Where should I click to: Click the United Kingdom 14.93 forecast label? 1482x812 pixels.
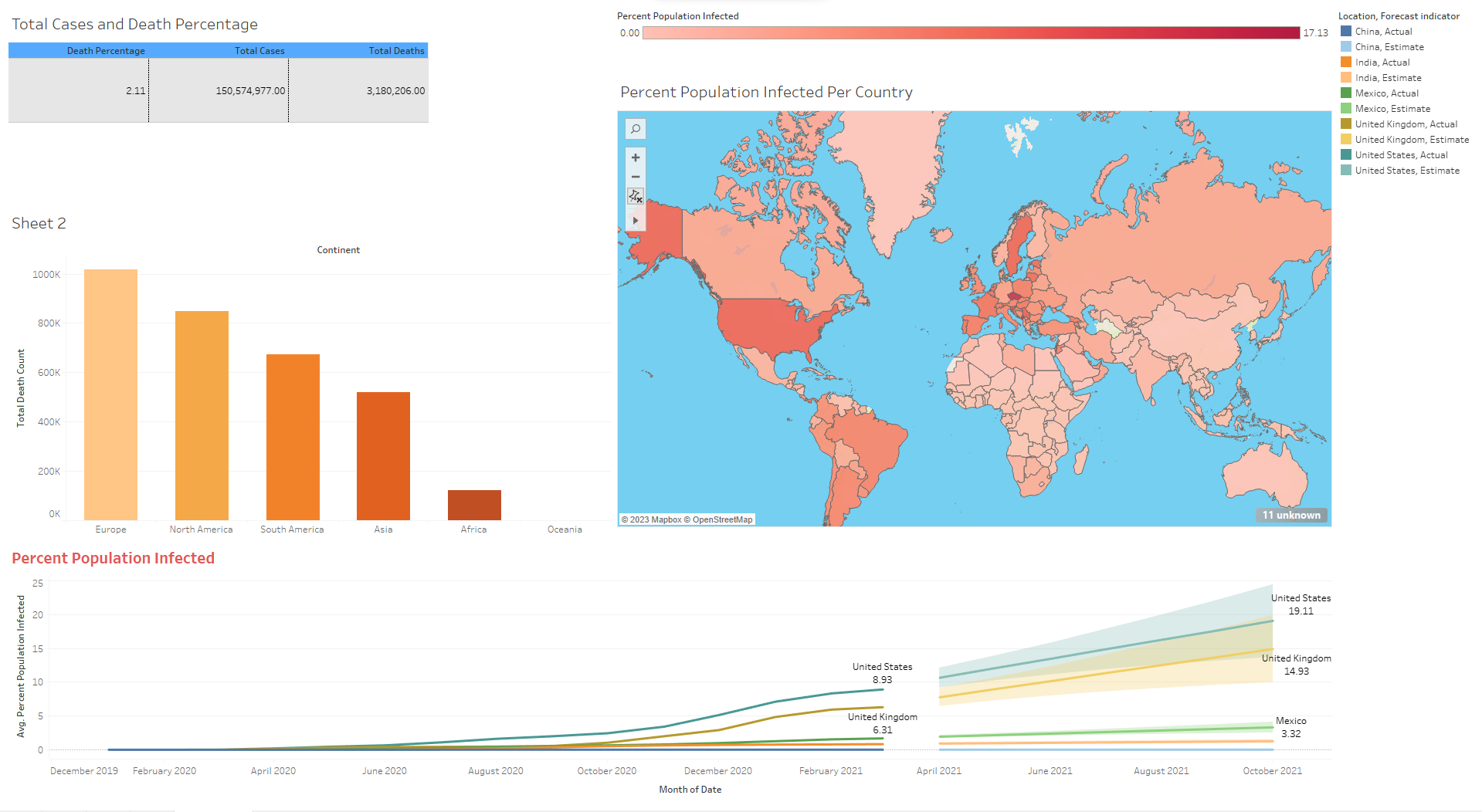click(1297, 665)
